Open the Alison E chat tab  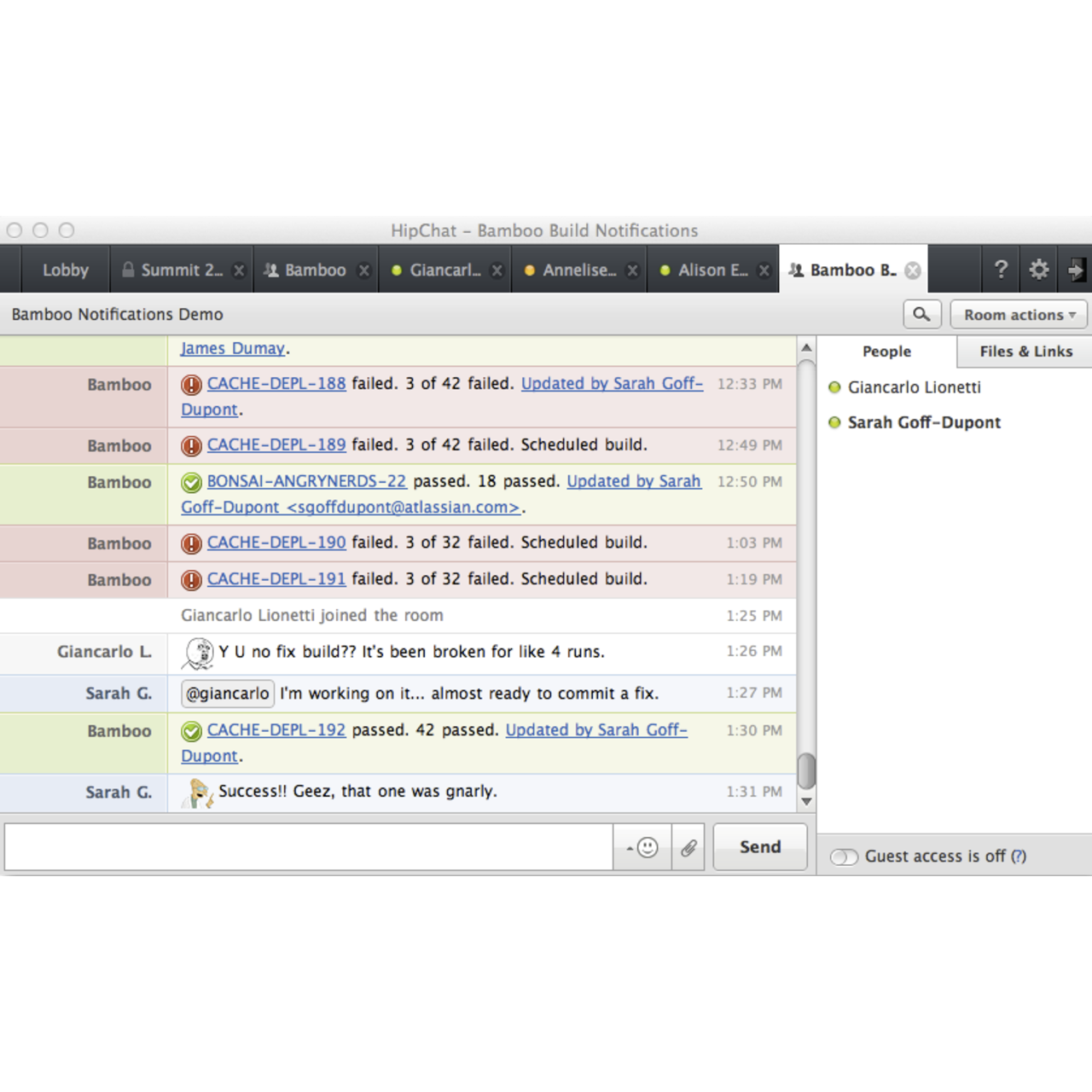(x=712, y=270)
